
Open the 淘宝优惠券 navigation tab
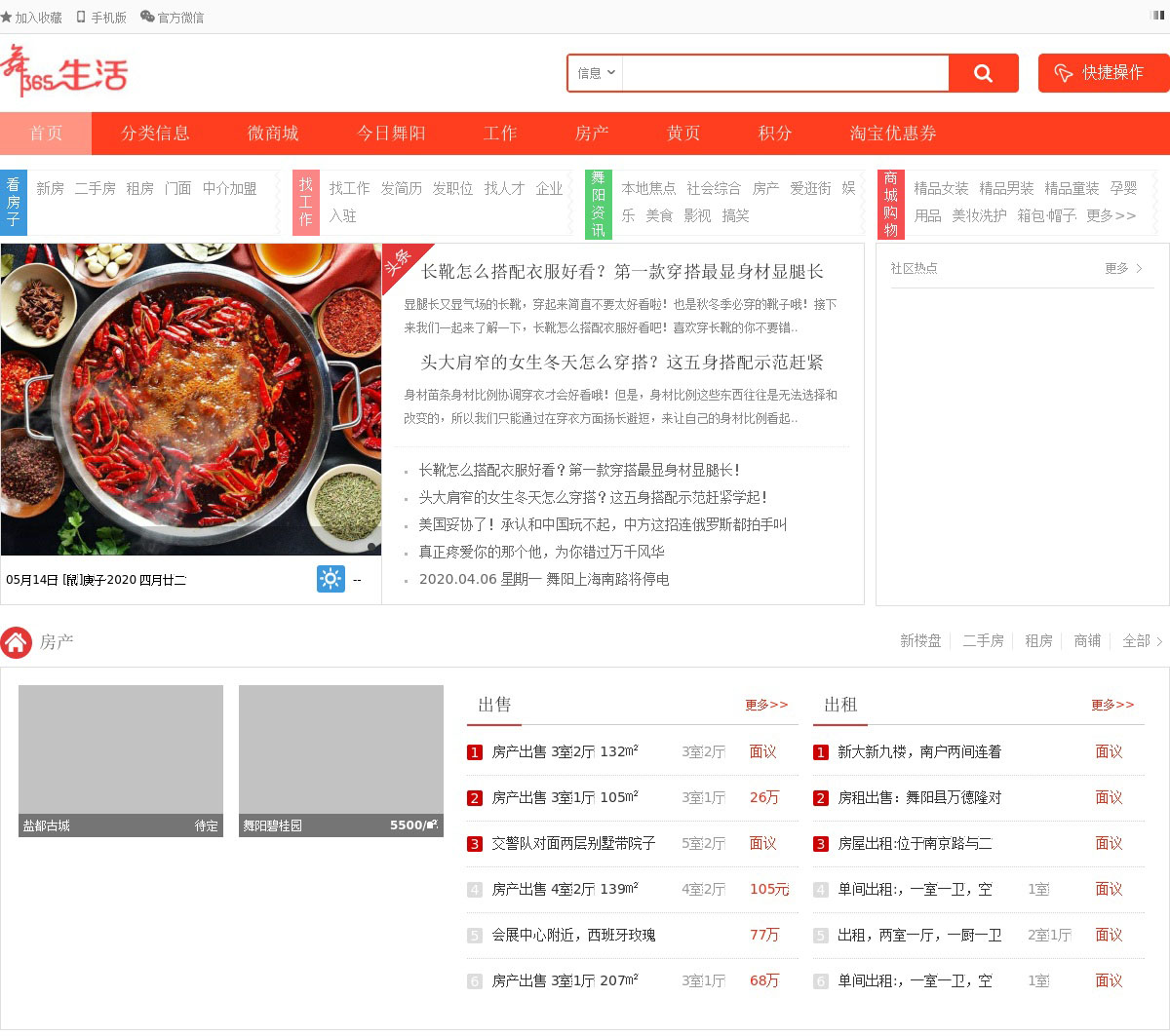(x=893, y=134)
